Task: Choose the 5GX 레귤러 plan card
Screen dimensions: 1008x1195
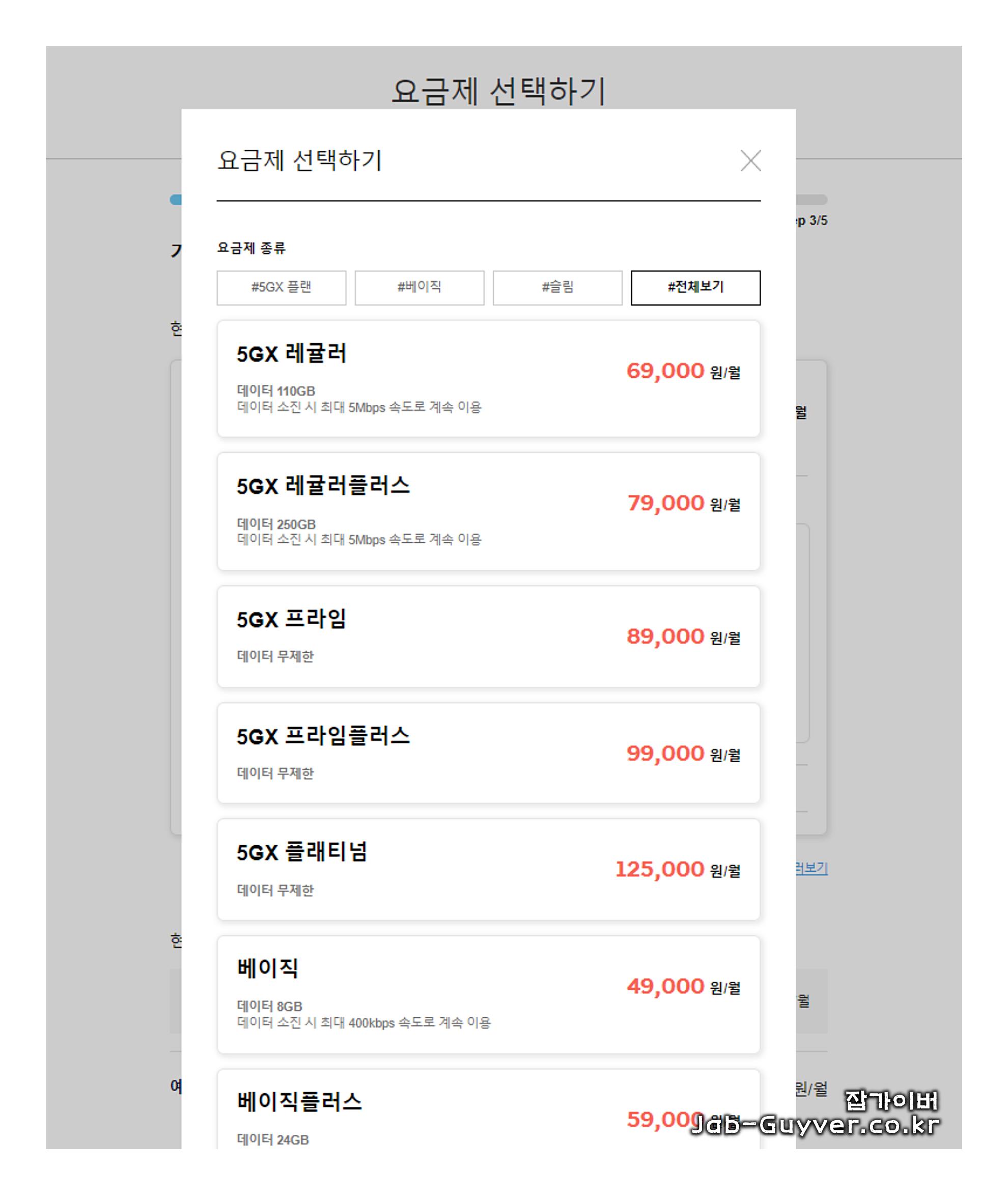Action: [x=489, y=378]
